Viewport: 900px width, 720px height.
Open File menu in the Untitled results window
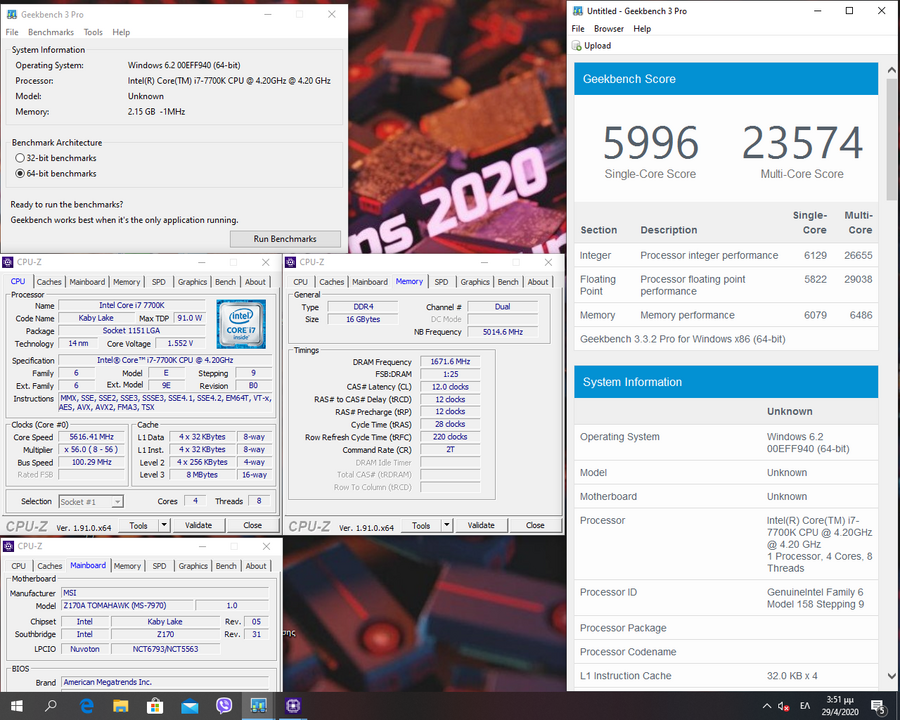(578, 29)
